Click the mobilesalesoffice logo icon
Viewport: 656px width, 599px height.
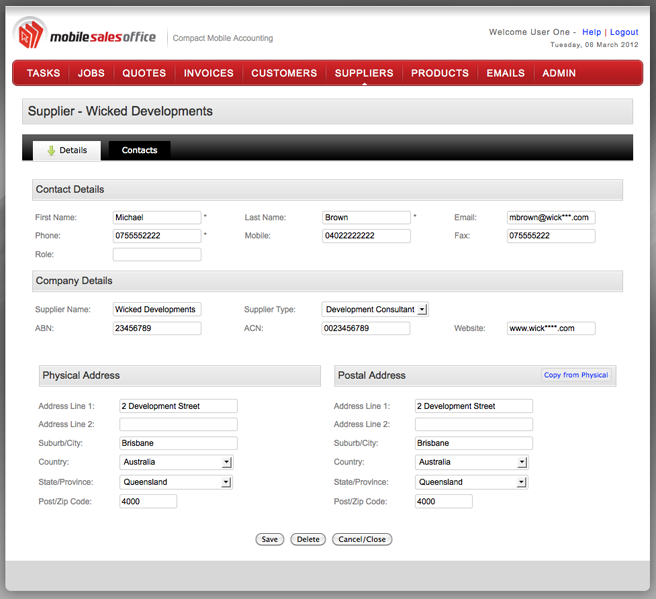(x=29, y=33)
